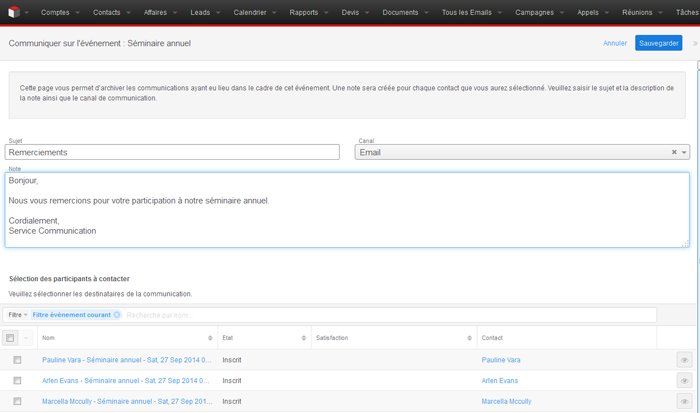The height and width of the screenshot is (413, 700).
Task: Expand the side panel with the double-chevron
Action: click(694, 44)
